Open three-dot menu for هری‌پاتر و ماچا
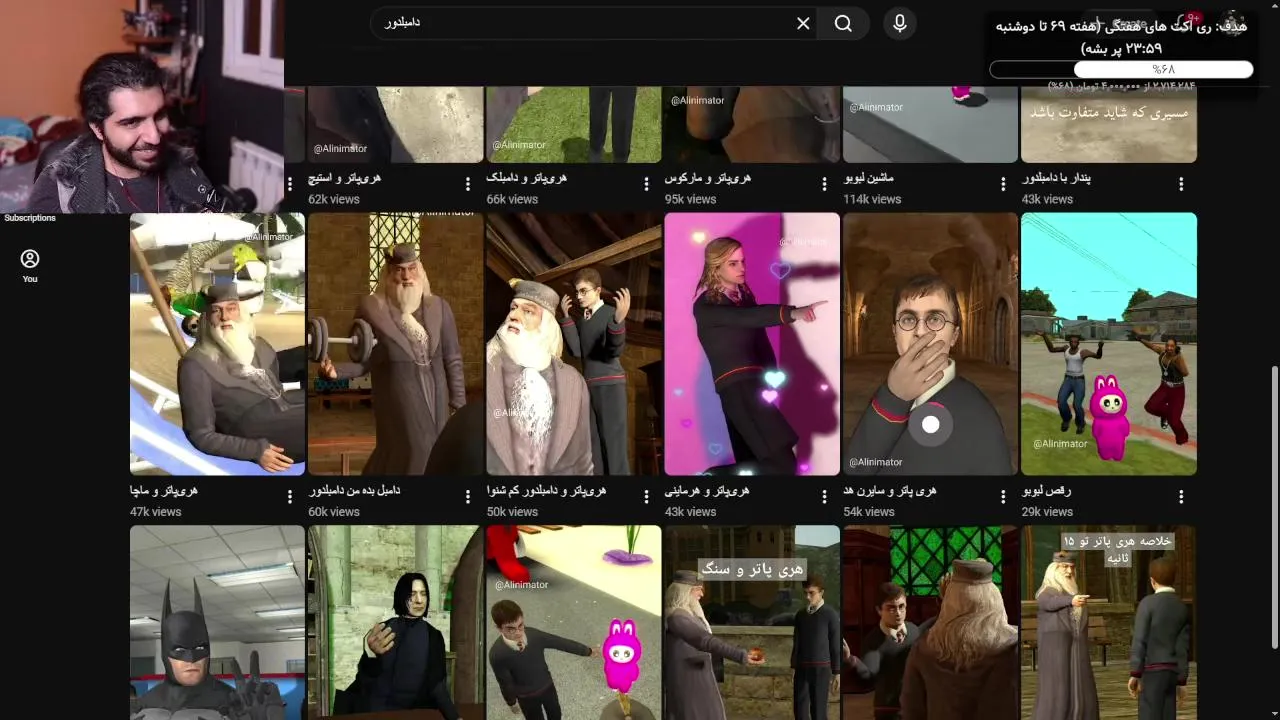 (290, 497)
